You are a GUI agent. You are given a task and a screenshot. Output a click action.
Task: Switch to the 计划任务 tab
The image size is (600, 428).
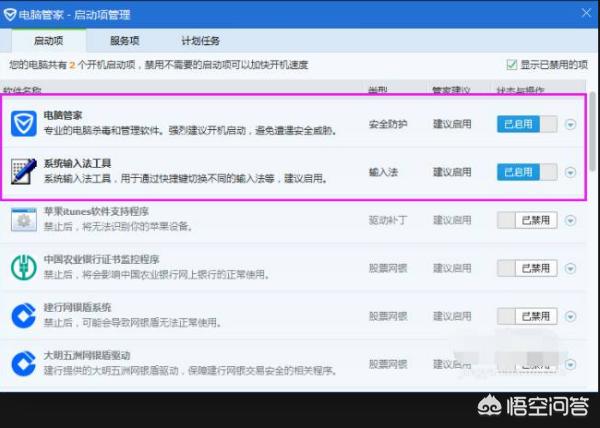click(201, 40)
